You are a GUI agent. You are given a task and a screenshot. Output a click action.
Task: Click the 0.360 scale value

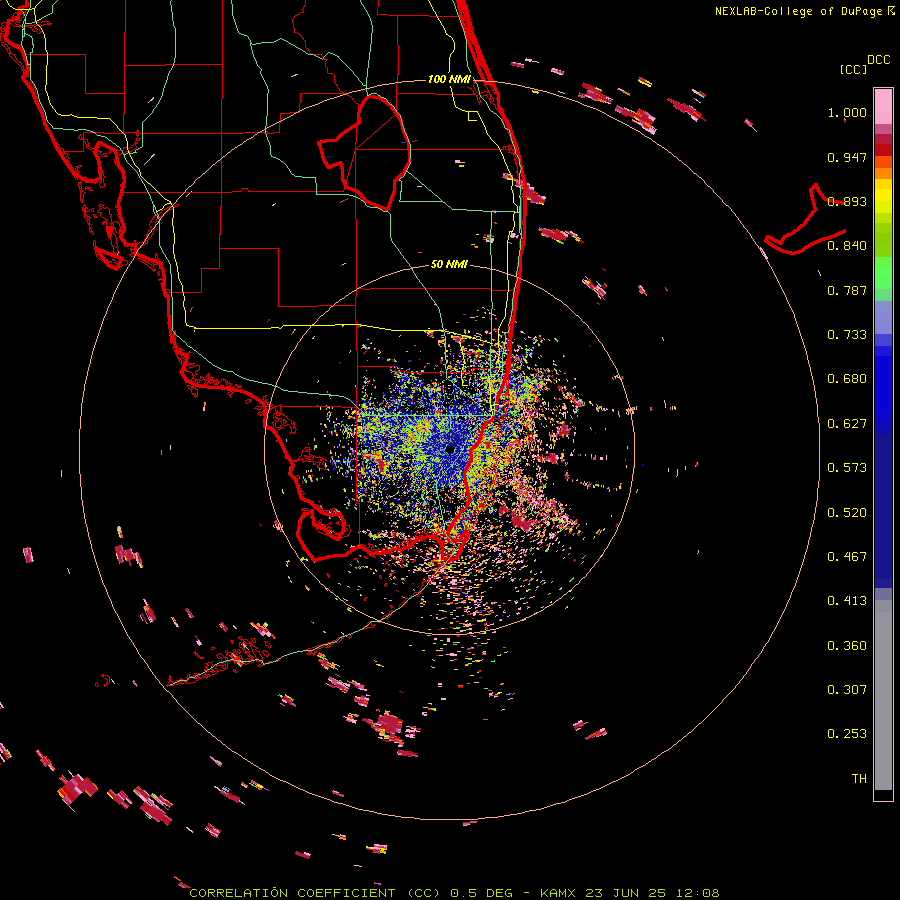click(847, 646)
